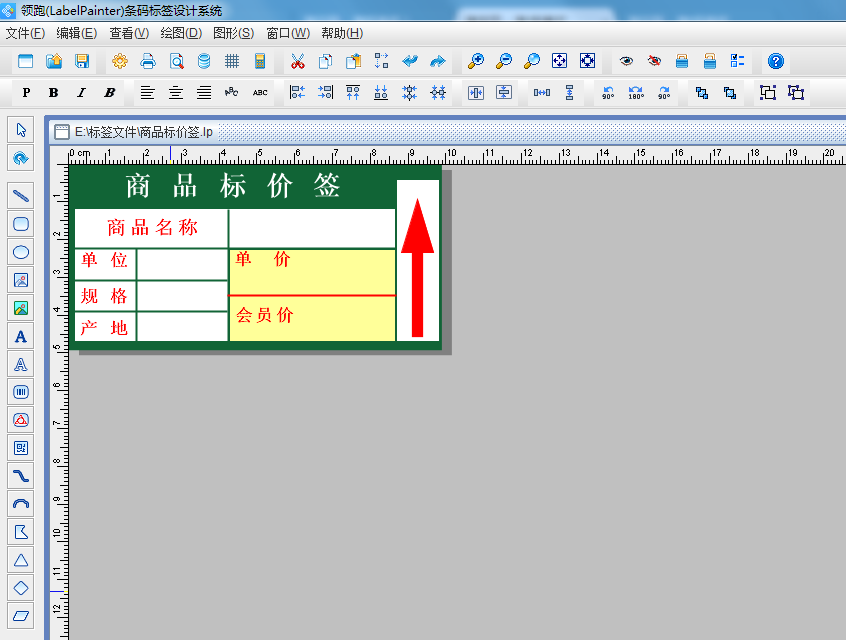The image size is (846, 640).
Task: Choose the solid Text tool (A)
Action: point(21,336)
